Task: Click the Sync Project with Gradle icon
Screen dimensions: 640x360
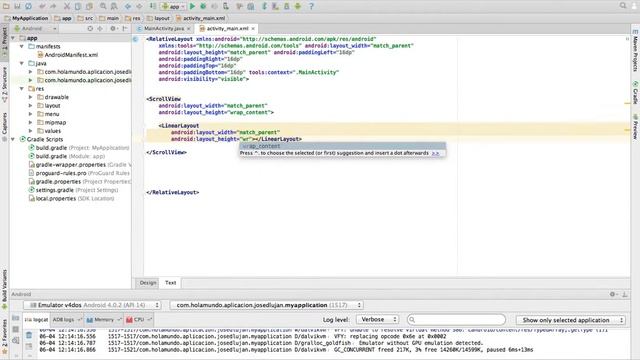Action: coord(264,6)
